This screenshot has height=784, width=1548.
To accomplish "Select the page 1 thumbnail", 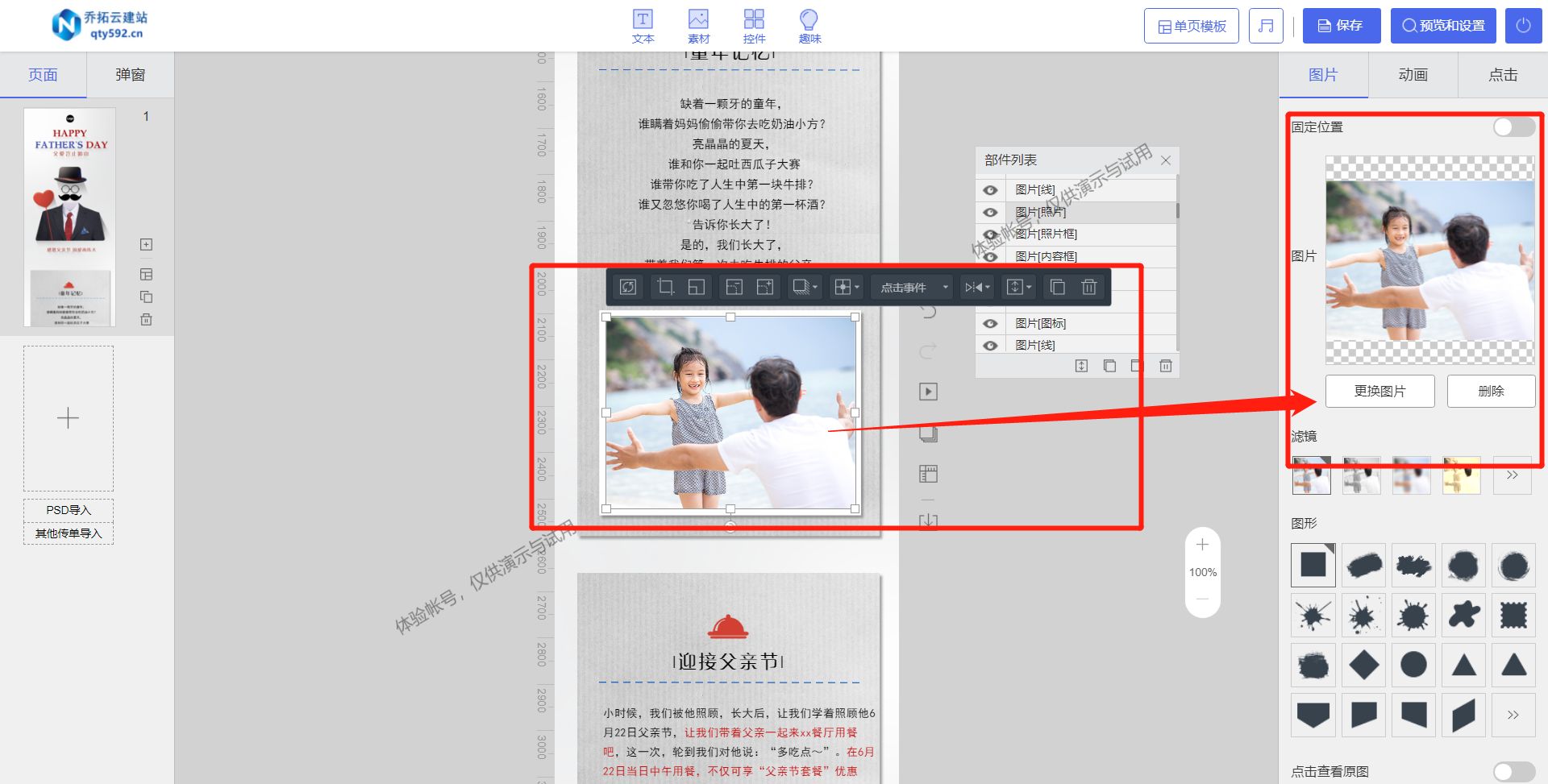I will click(70, 216).
